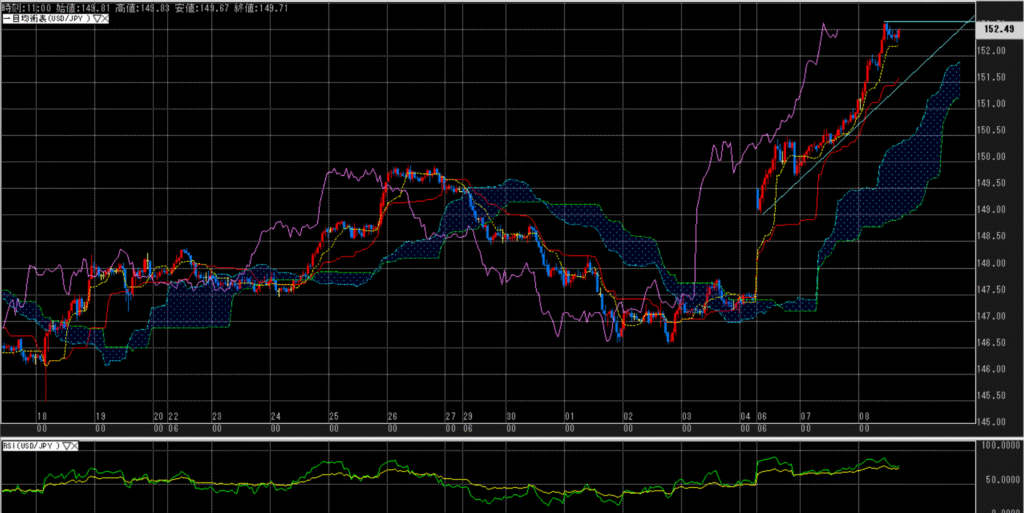The width and height of the screenshot is (1024, 513).
Task: Open the Ichimoku indicator dropdown triangle
Action: (96, 19)
